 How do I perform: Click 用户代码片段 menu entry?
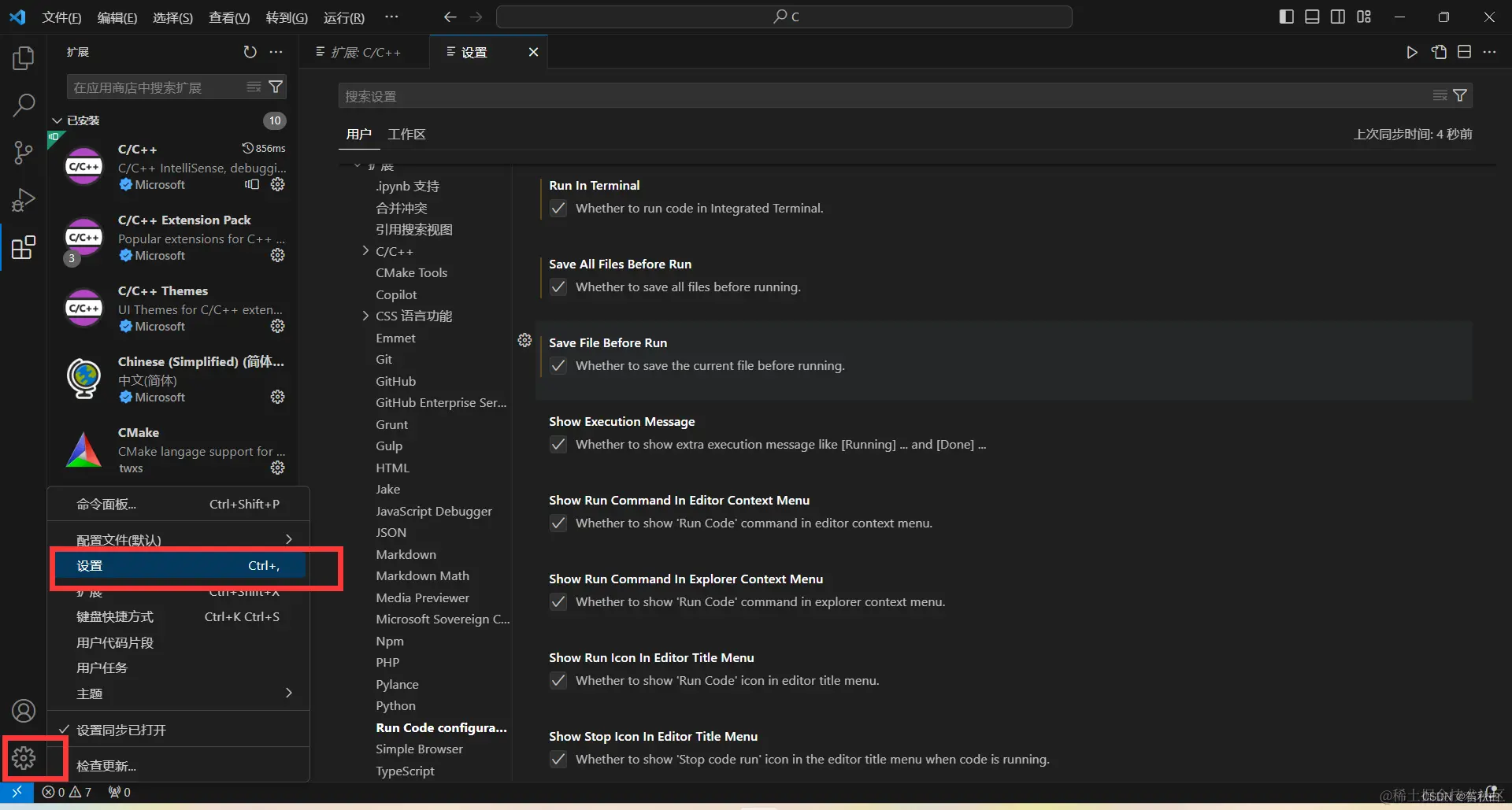(179, 642)
